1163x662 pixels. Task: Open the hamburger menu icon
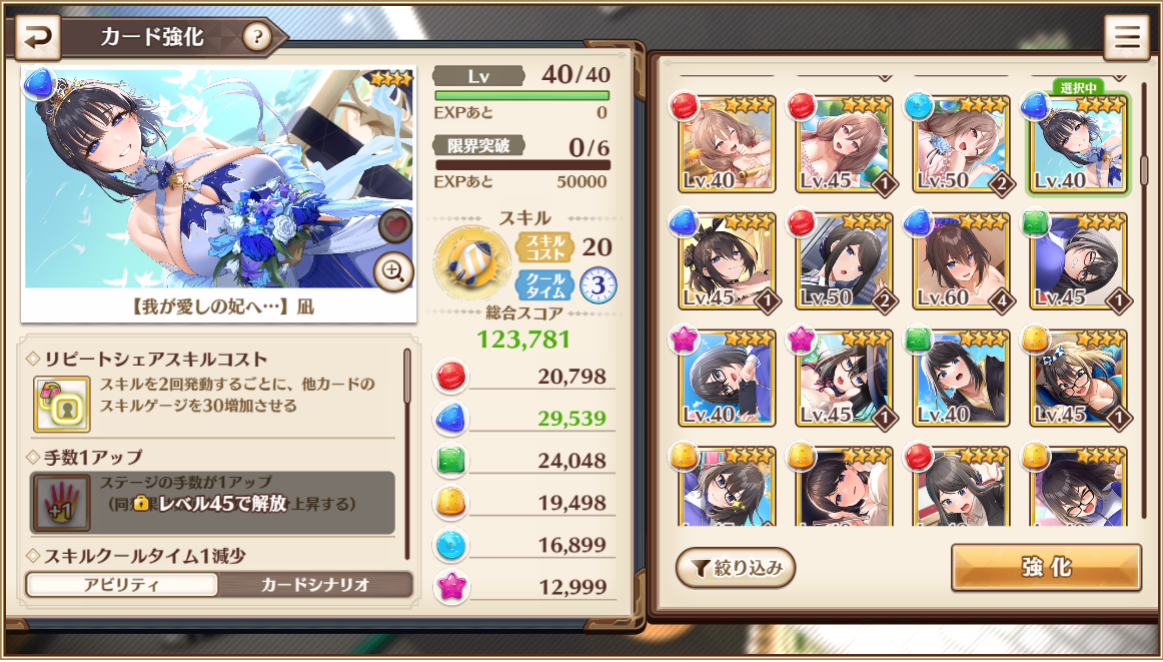pos(1127,38)
